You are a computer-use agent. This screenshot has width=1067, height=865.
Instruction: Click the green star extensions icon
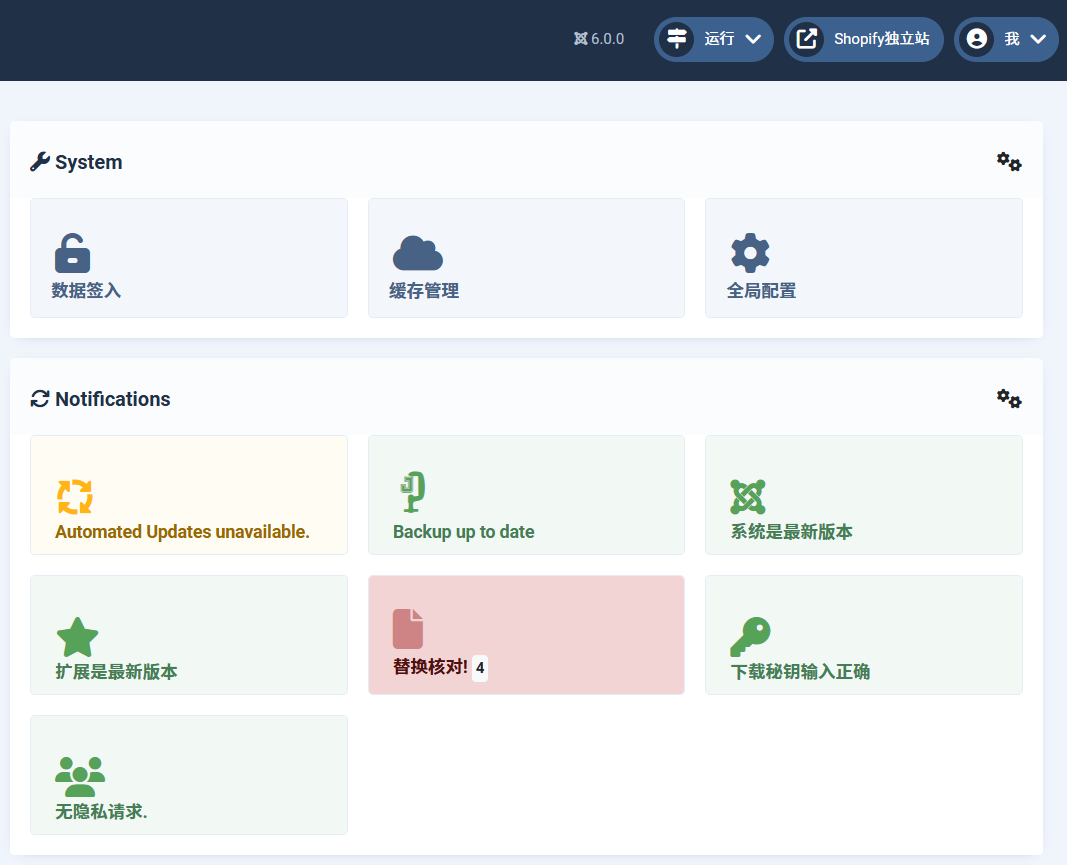(x=77, y=637)
